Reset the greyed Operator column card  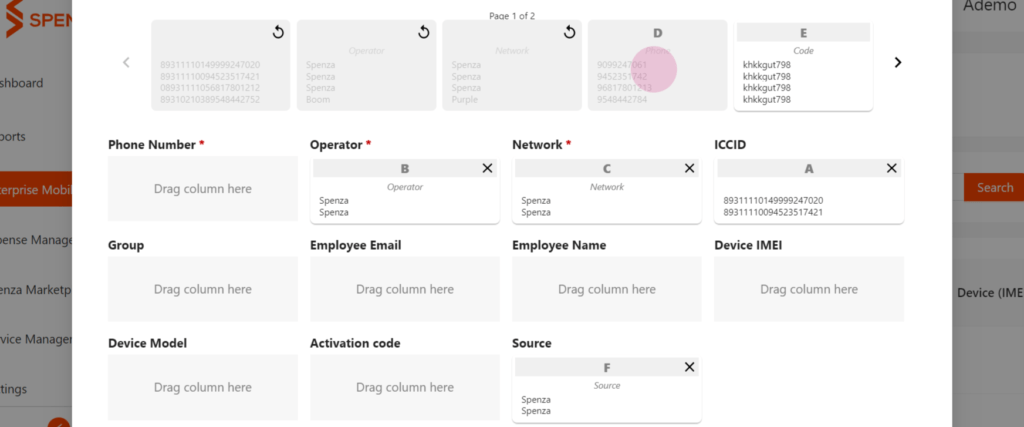(424, 32)
